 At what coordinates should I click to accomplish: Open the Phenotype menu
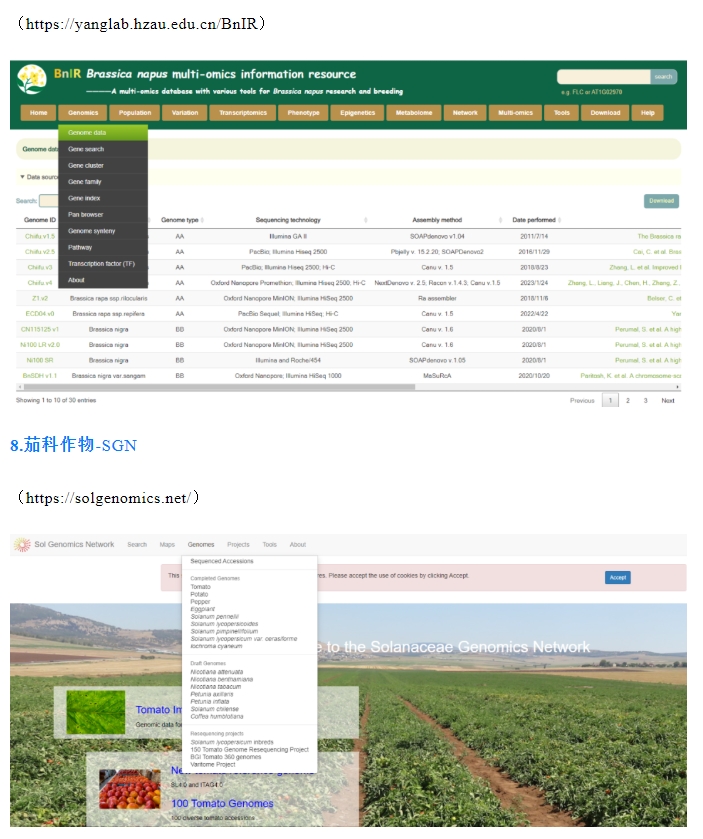click(304, 114)
